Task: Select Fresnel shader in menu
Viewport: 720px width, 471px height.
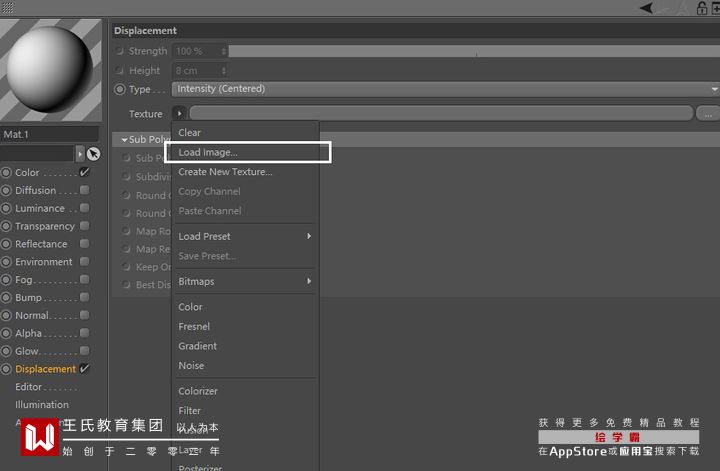Action: pyautogui.click(x=194, y=326)
